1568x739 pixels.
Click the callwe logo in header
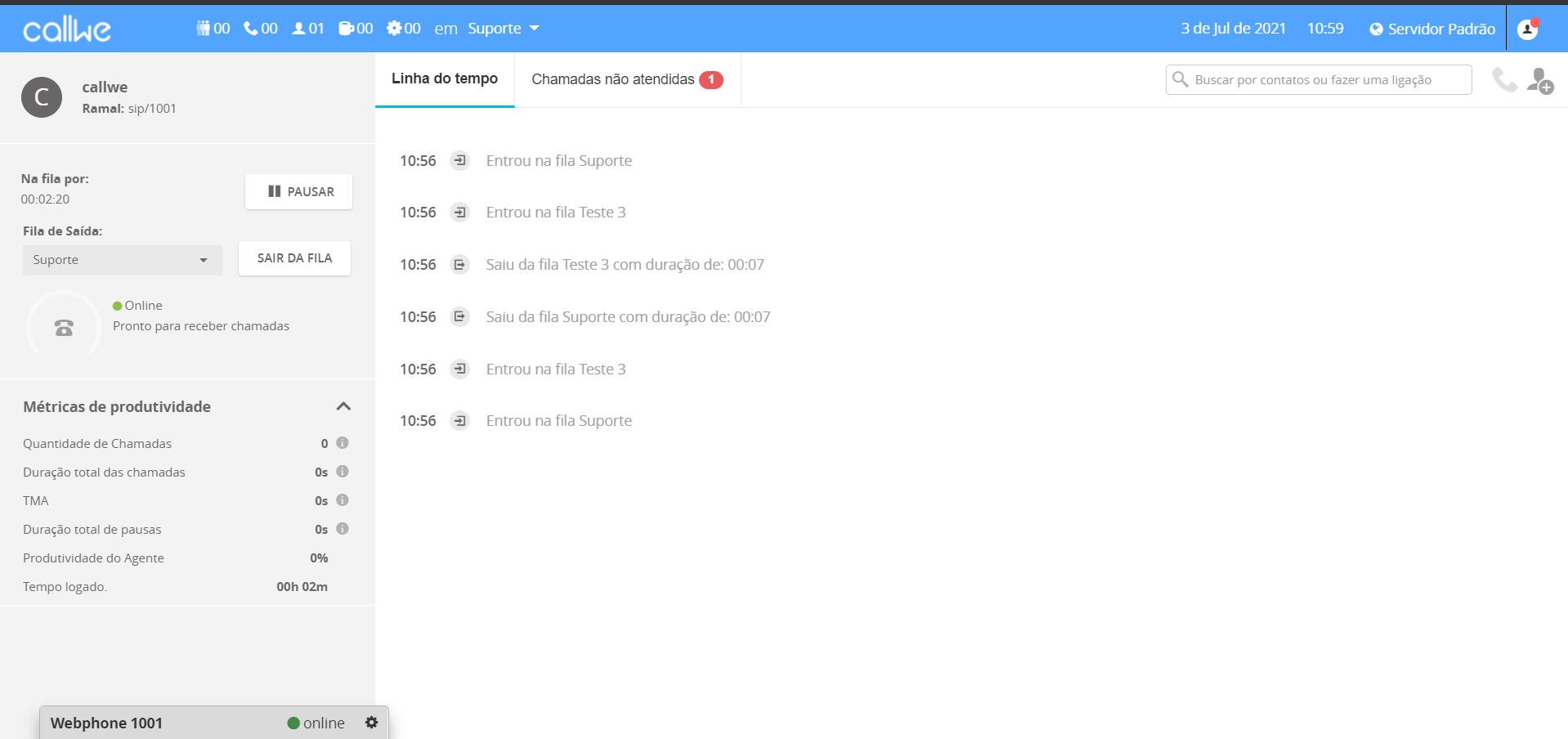67,29
